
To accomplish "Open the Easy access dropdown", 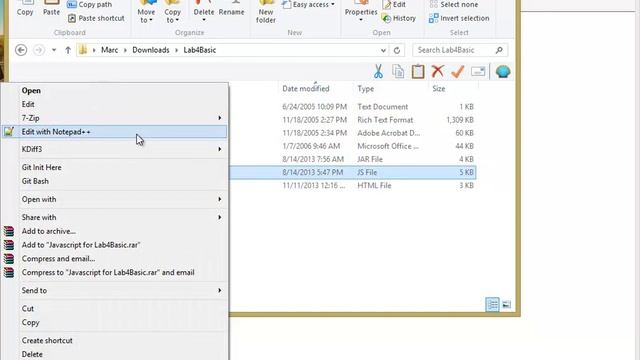I will [308, 4].
